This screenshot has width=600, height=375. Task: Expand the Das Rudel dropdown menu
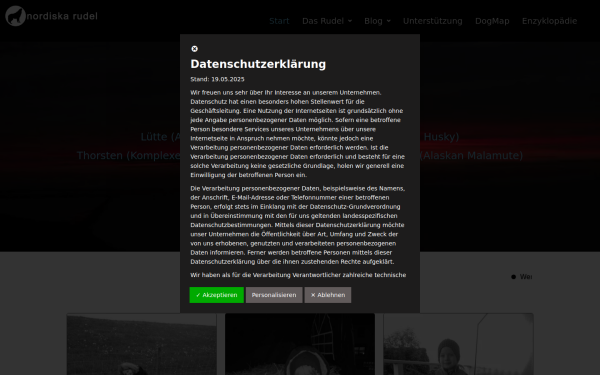tap(327, 21)
